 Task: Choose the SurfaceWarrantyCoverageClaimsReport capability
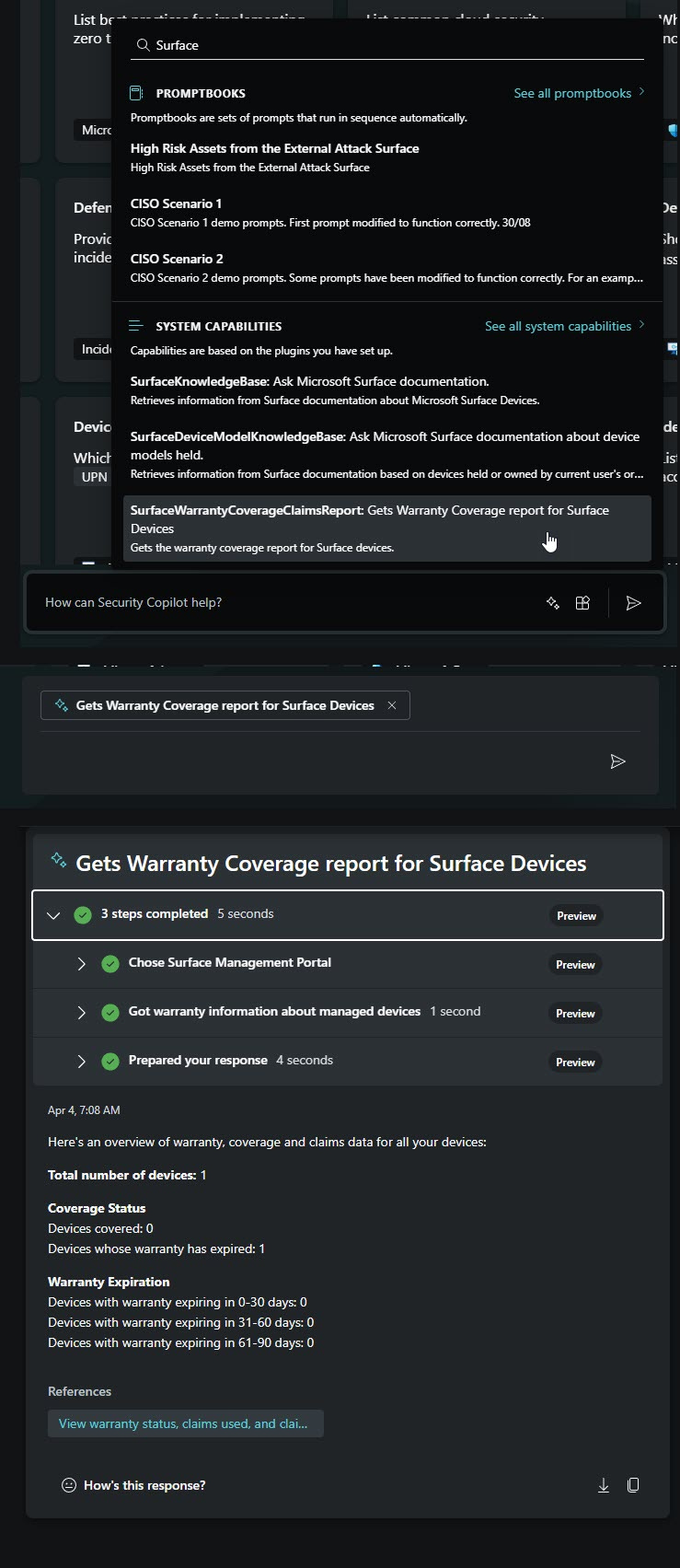pos(386,528)
